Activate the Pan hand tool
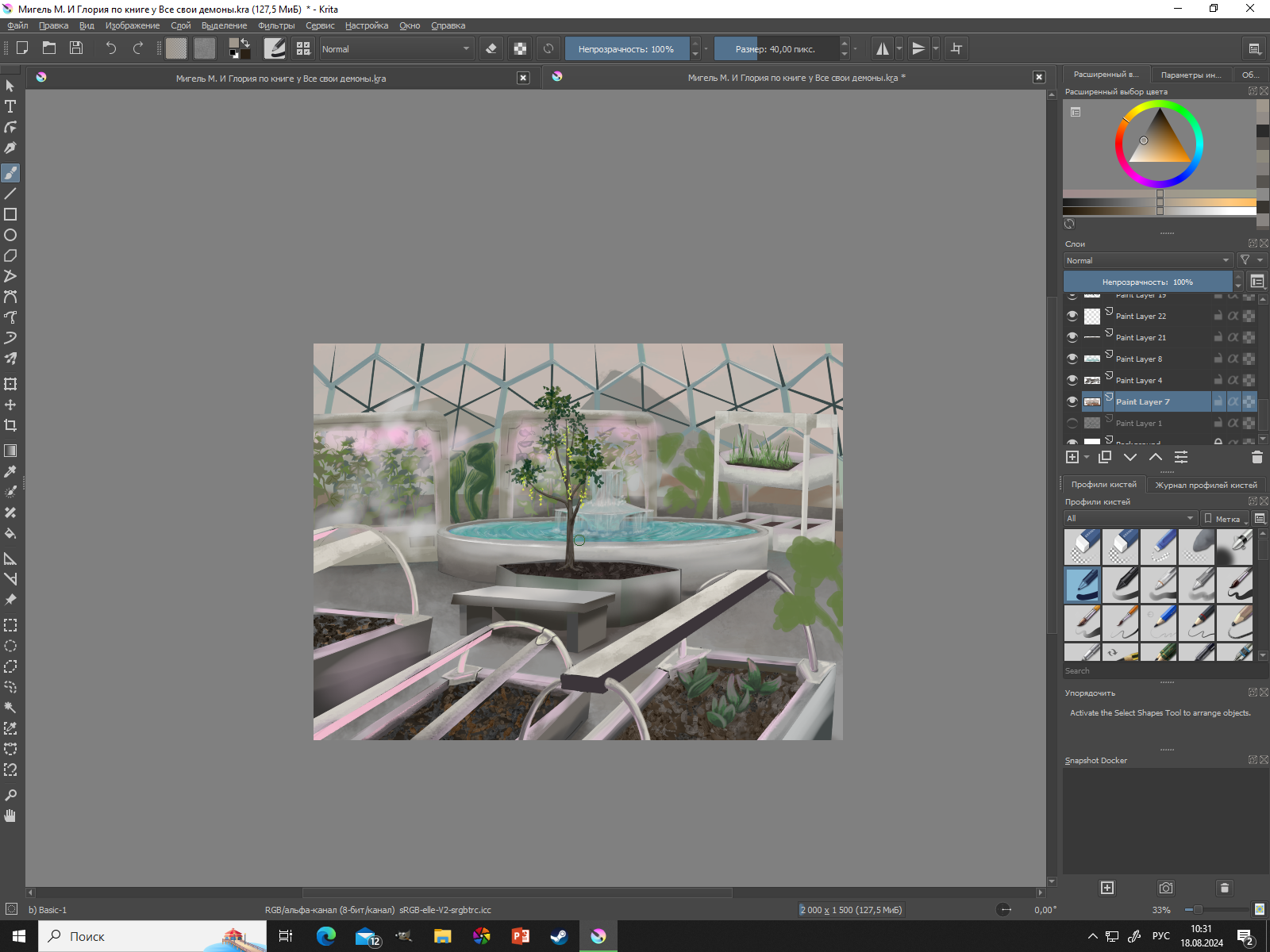 (10, 816)
